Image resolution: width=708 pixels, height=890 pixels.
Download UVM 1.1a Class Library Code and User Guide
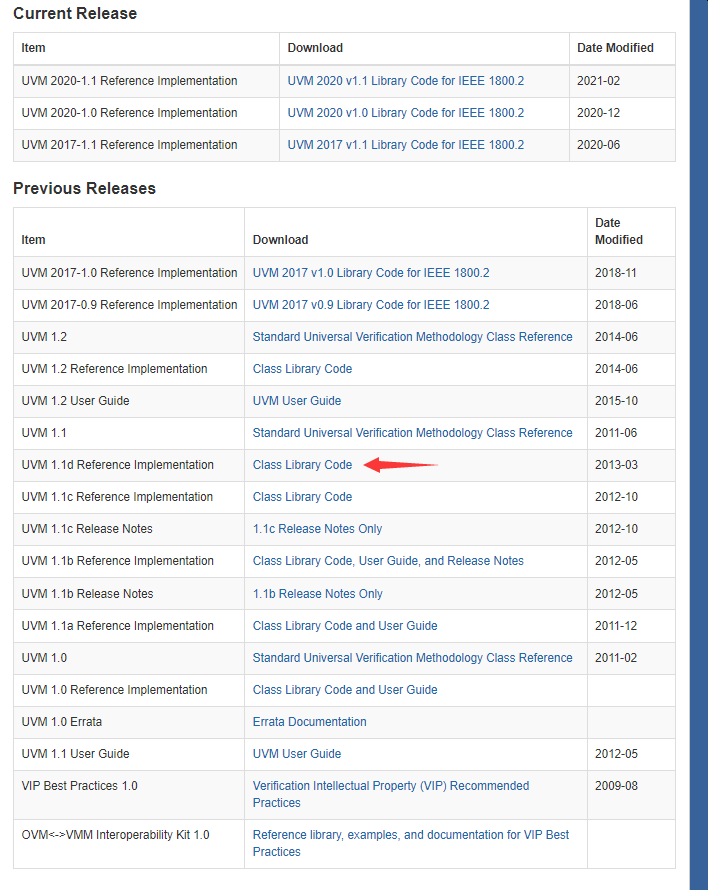point(345,625)
